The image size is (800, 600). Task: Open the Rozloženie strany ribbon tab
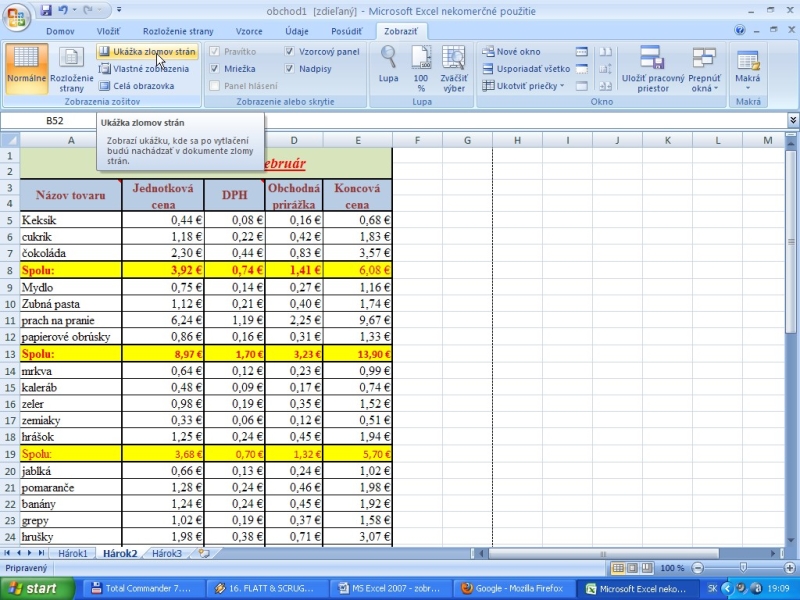click(178, 31)
